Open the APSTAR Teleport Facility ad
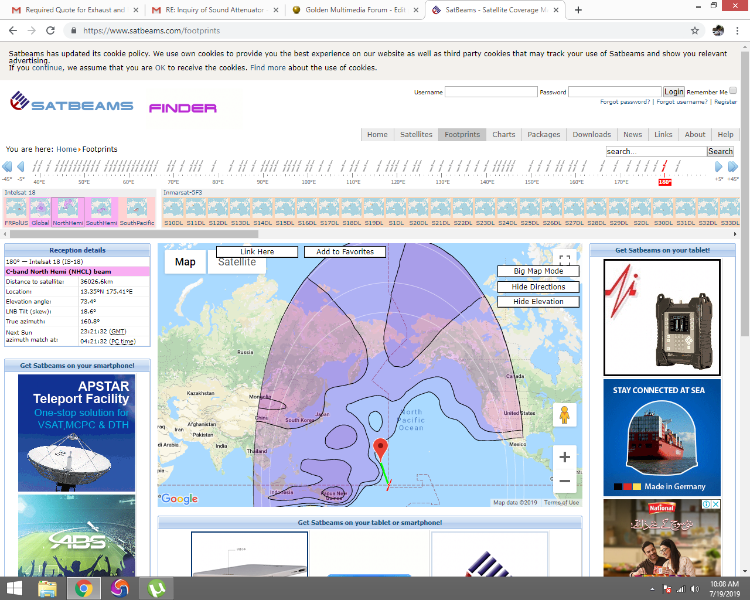The width and height of the screenshot is (750, 600). click(77, 433)
